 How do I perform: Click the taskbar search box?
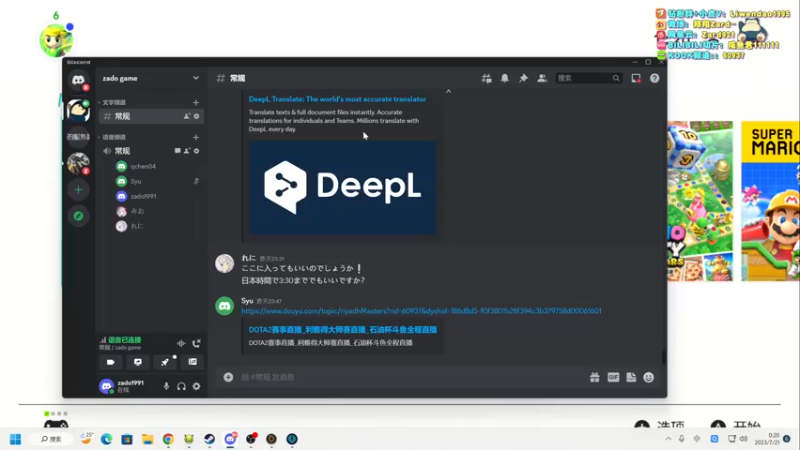pos(51,439)
